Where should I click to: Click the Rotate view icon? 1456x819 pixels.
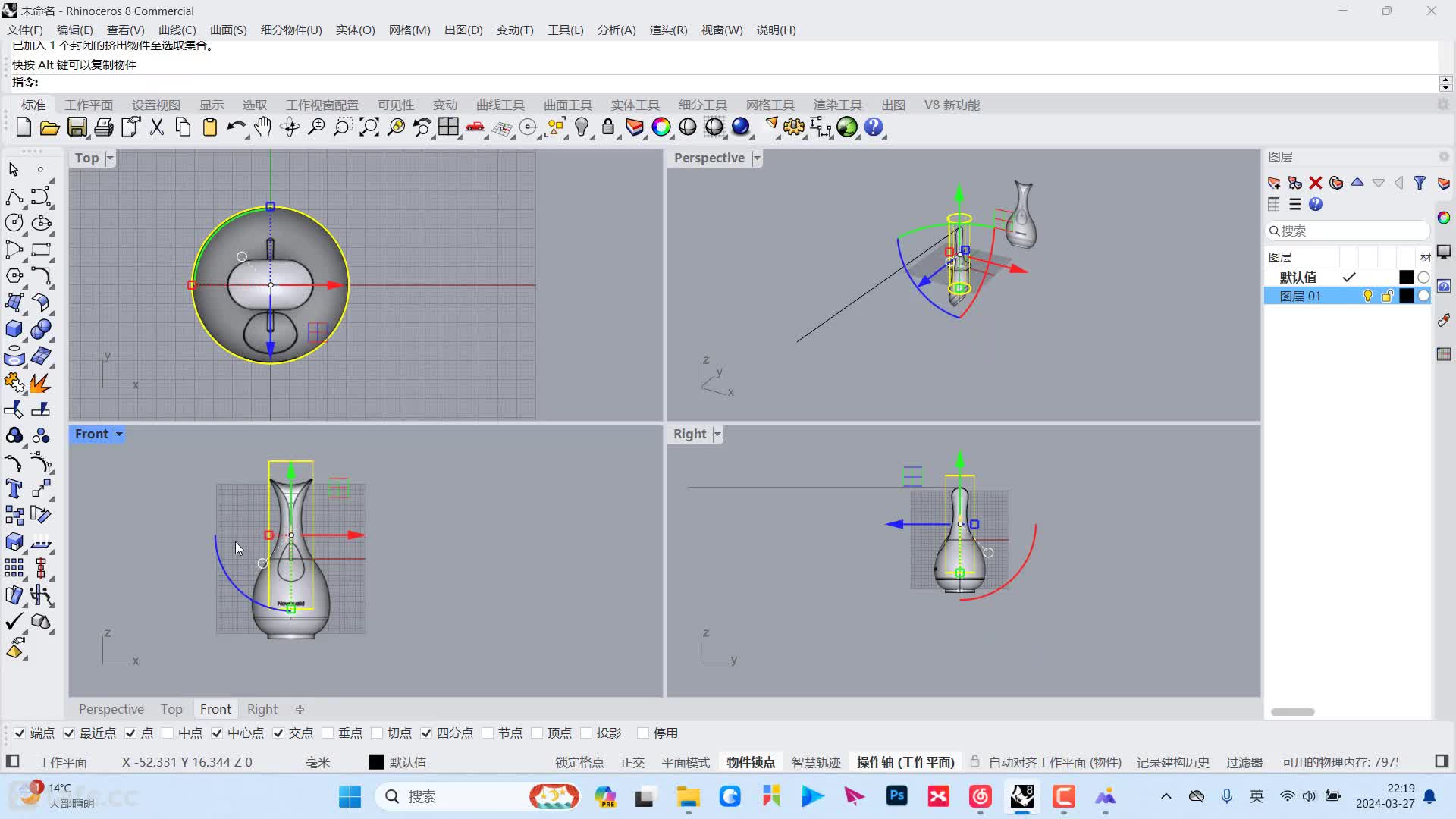pyautogui.click(x=290, y=127)
